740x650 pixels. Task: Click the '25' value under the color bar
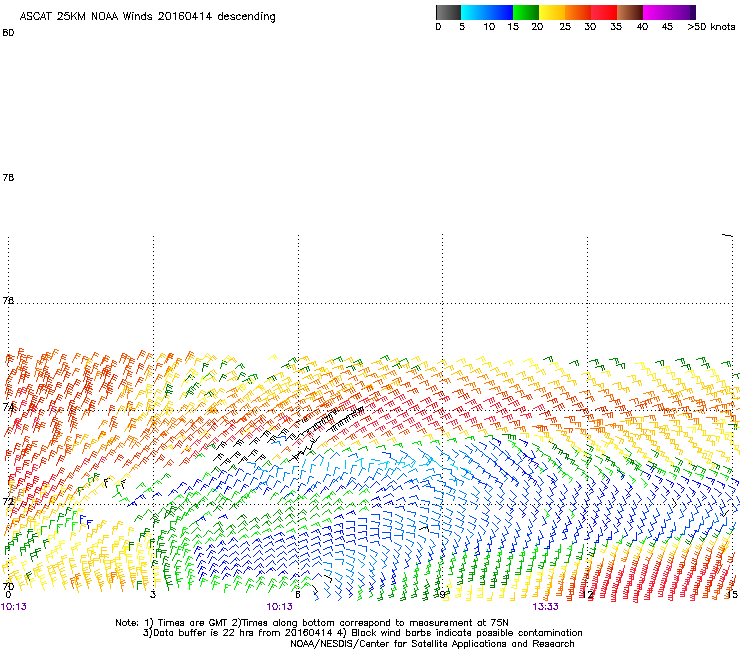coord(565,27)
